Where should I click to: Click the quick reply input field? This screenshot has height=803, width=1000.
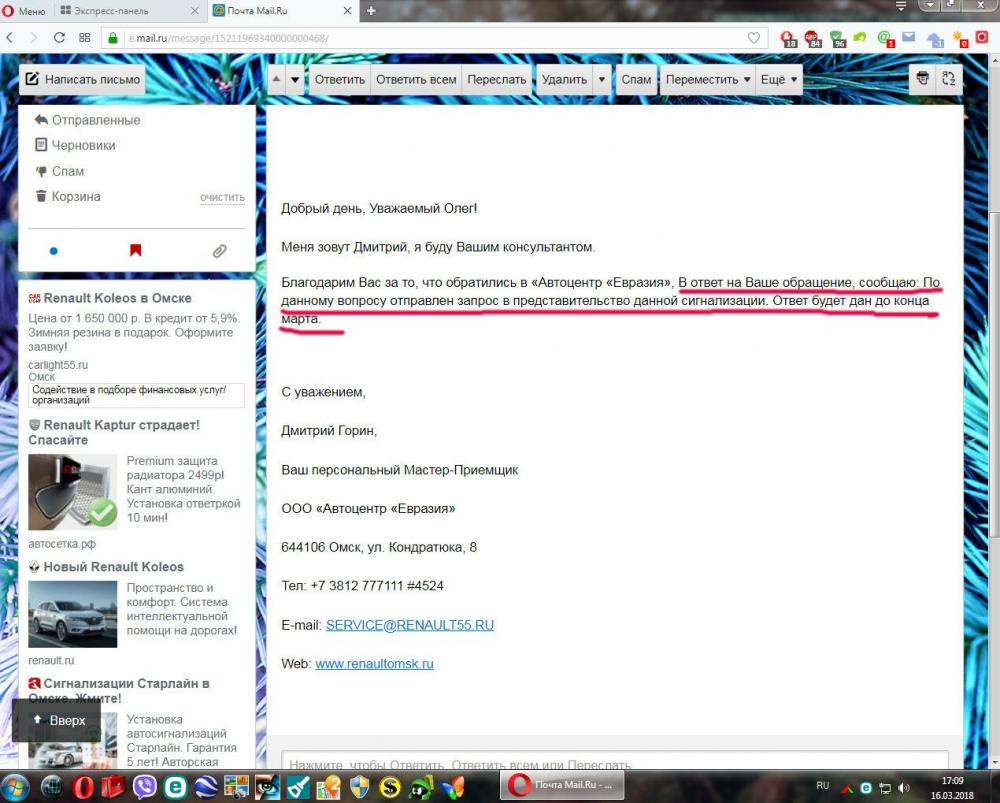coord(615,761)
